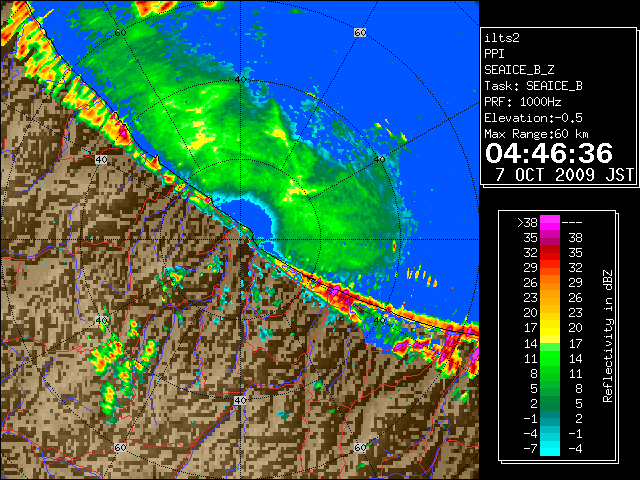Select the yellow legend swatch beside 17
Image resolution: width=640 pixels, height=480 pixels.
click(x=550, y=328)
